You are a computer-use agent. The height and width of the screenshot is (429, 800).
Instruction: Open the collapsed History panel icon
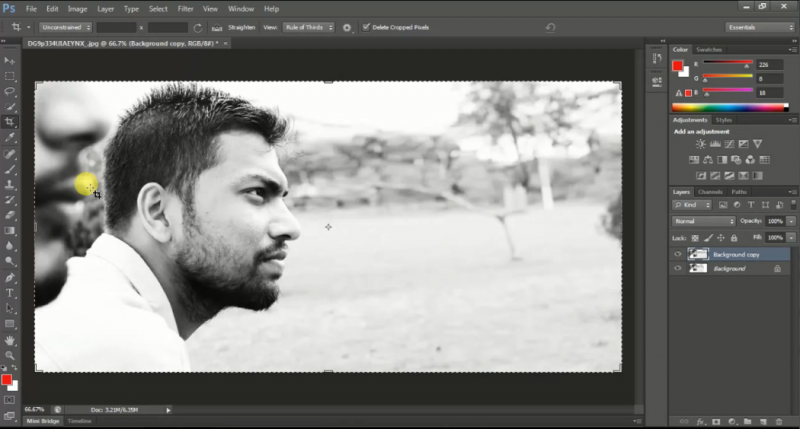[657, 59]
